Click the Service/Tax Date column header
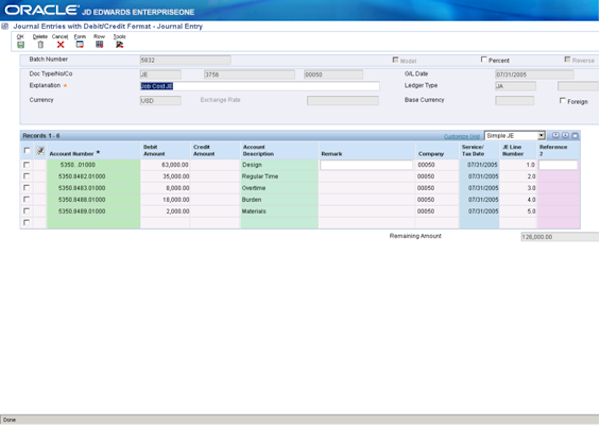This screenshot has width=600, height=426. coord(479,150)
